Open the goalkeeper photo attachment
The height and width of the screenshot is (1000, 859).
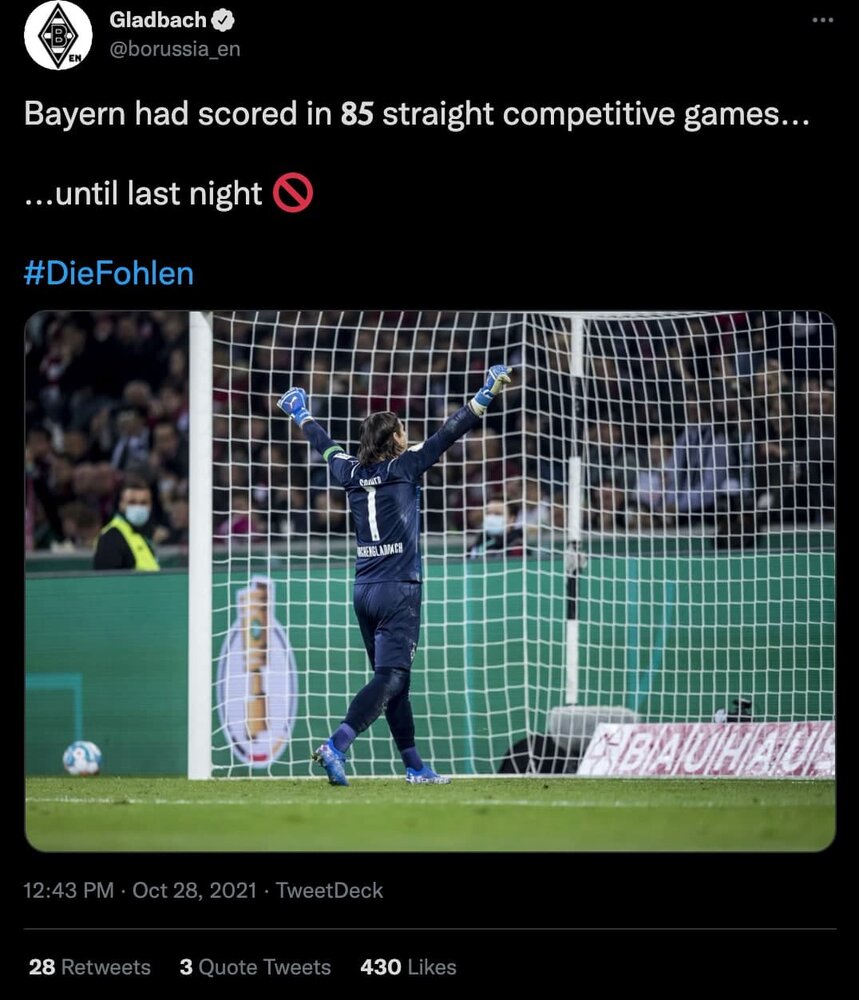tap(430, 581)
